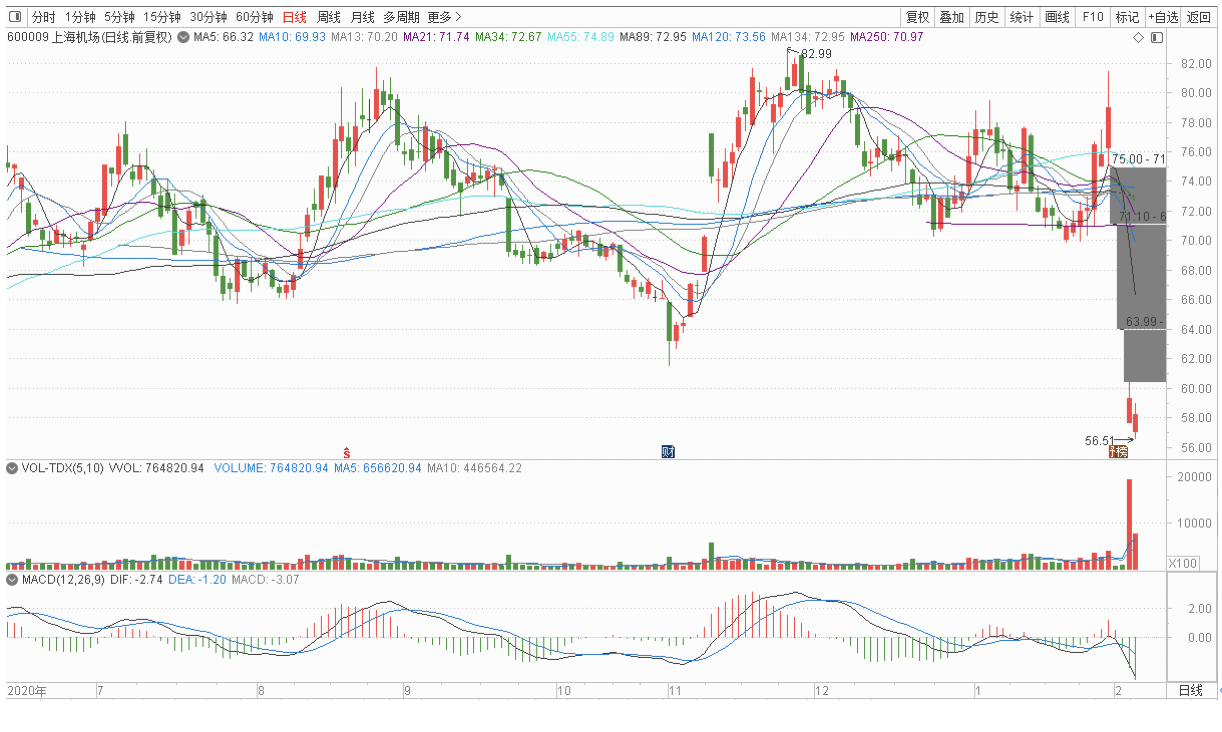Open the F10 company info
The image size is (1222, 732).
(1093, 17)
